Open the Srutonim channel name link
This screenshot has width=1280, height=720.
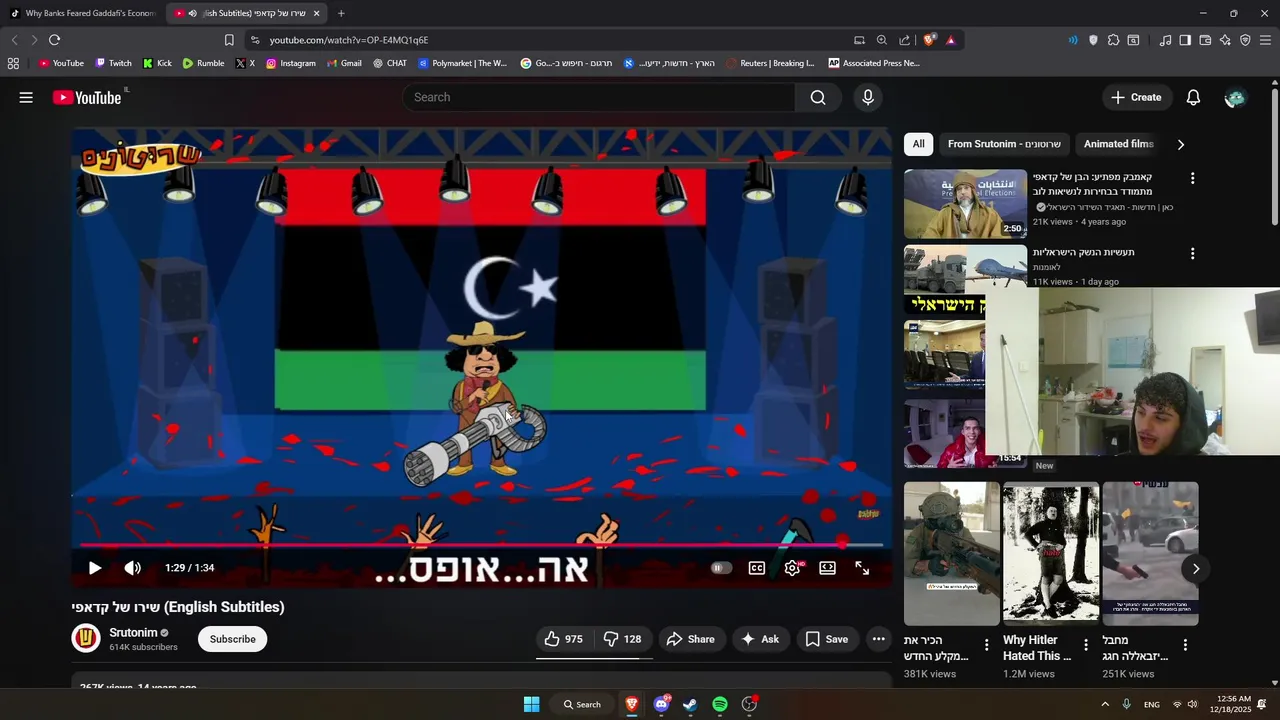pyautogui.click(x=133, y=633)
